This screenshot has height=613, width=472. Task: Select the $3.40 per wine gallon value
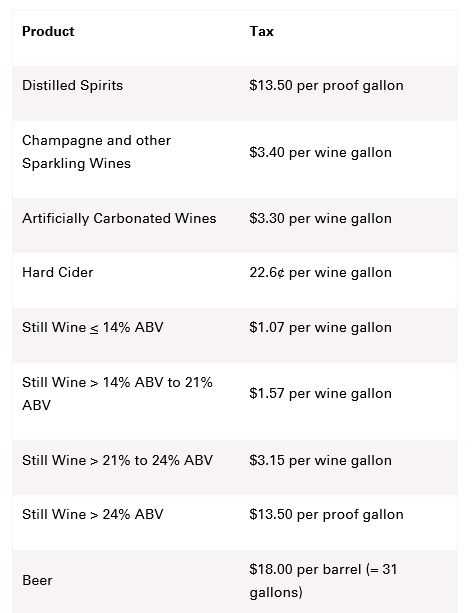tap(320, 152)
